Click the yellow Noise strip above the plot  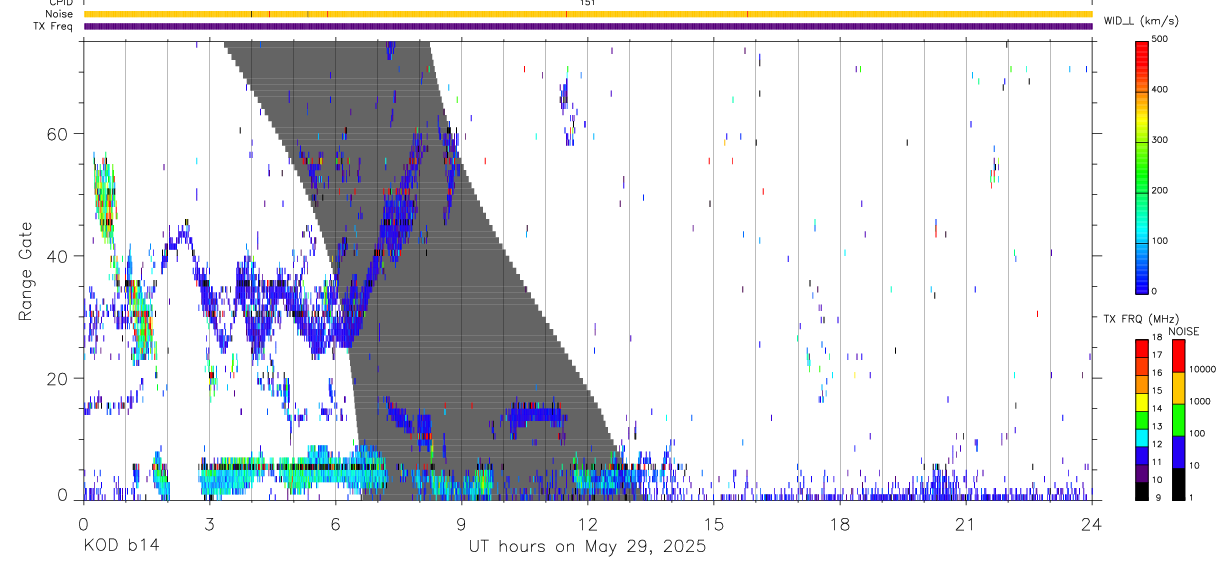(588, 14)
